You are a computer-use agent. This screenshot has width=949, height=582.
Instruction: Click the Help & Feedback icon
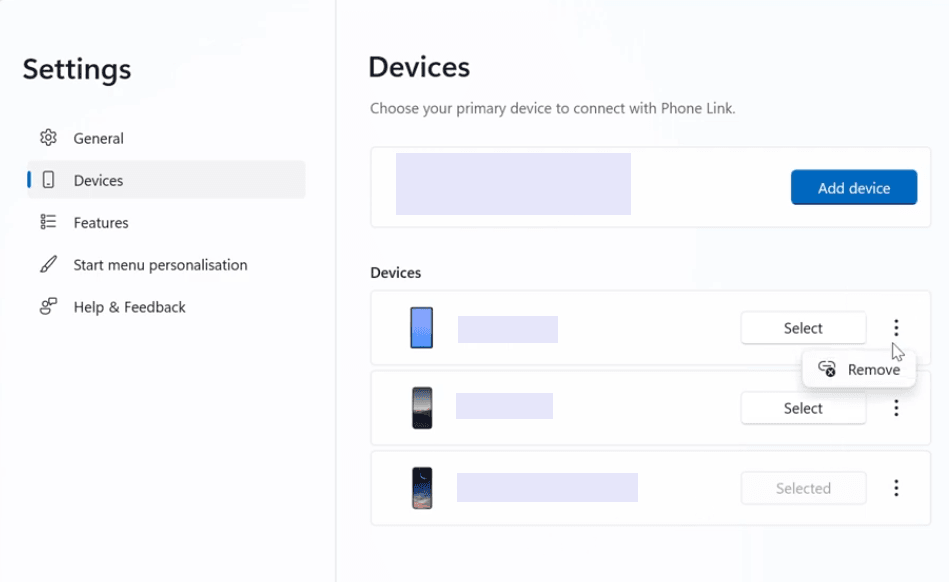pyautogui.click(x=48, y=307)
